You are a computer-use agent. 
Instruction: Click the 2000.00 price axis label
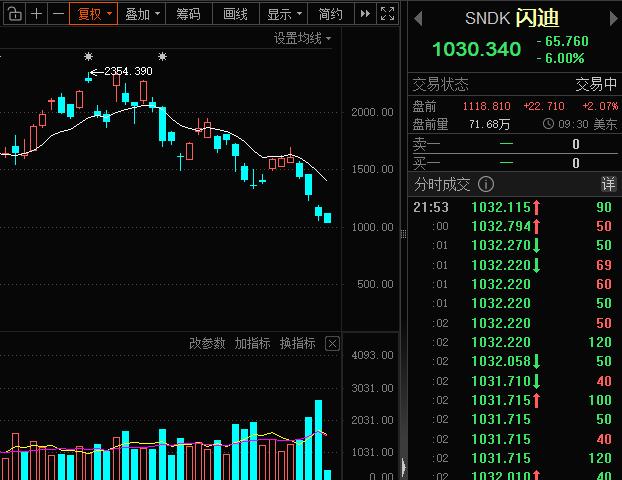click(x=372, y=112)
